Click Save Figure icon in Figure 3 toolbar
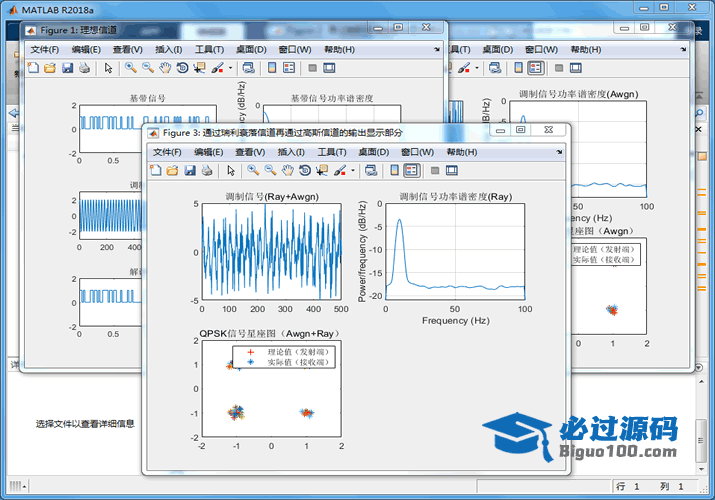The width and height of the screenshot is (715, 500). [189, 171]
